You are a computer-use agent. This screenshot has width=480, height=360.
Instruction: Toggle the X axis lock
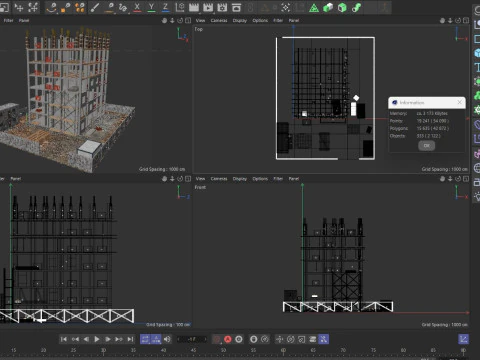pos(137,7)
